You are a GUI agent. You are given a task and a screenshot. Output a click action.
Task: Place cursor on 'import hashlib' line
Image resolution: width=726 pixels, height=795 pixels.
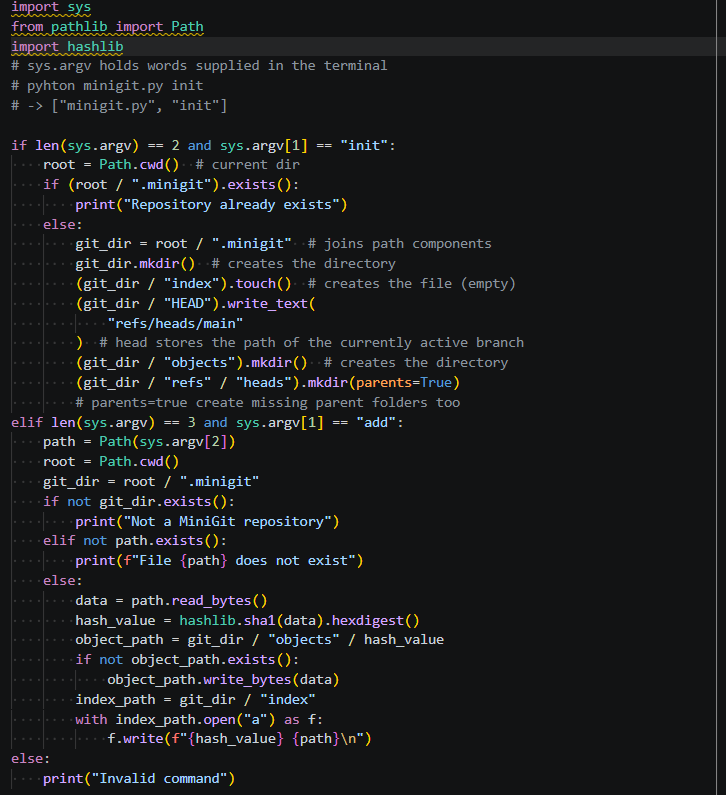pyautogui.click(x=67, y=47)
